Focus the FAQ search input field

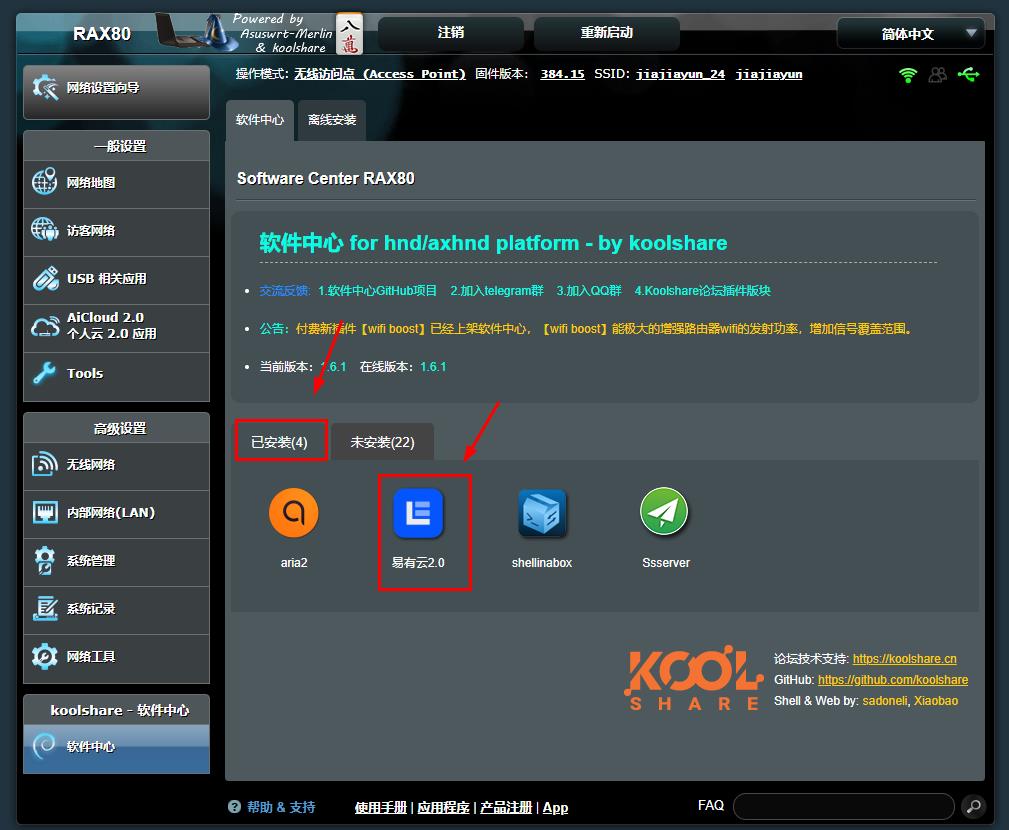click(843, 806)
